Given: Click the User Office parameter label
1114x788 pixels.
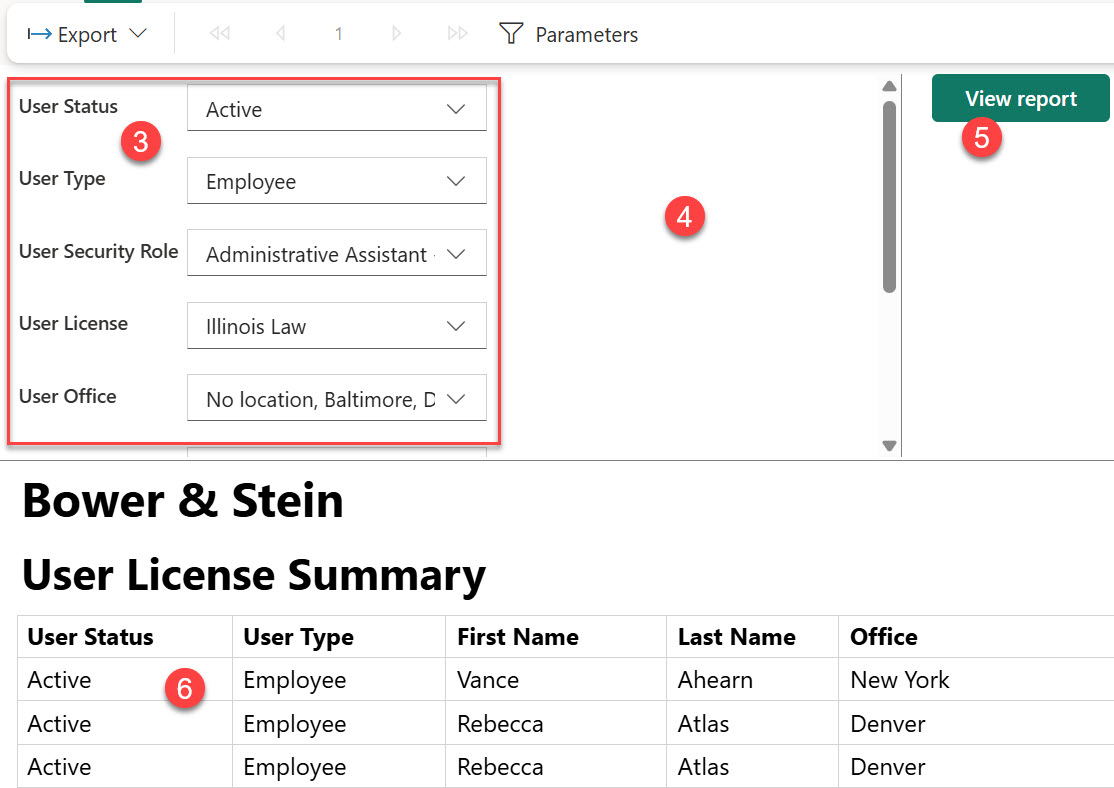Looking at the screenshot, I should pyautogui.click(x=68, y=396).
